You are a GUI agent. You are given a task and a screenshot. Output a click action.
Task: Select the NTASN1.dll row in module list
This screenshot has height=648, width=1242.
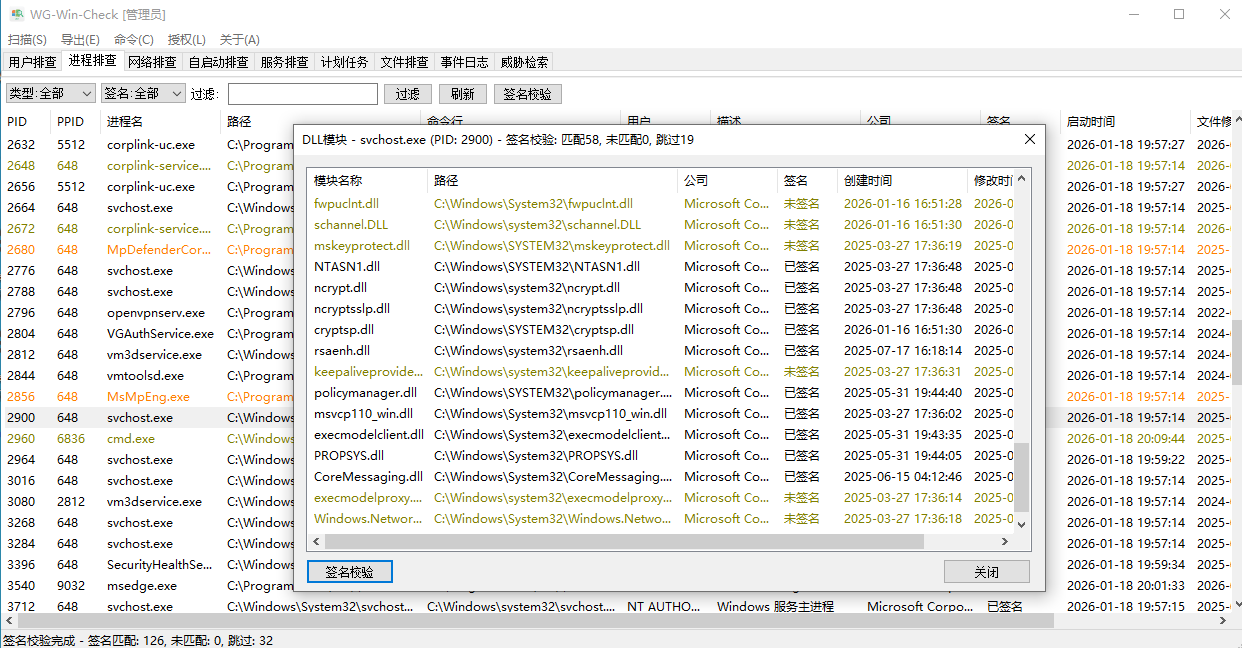click(347, 267)
